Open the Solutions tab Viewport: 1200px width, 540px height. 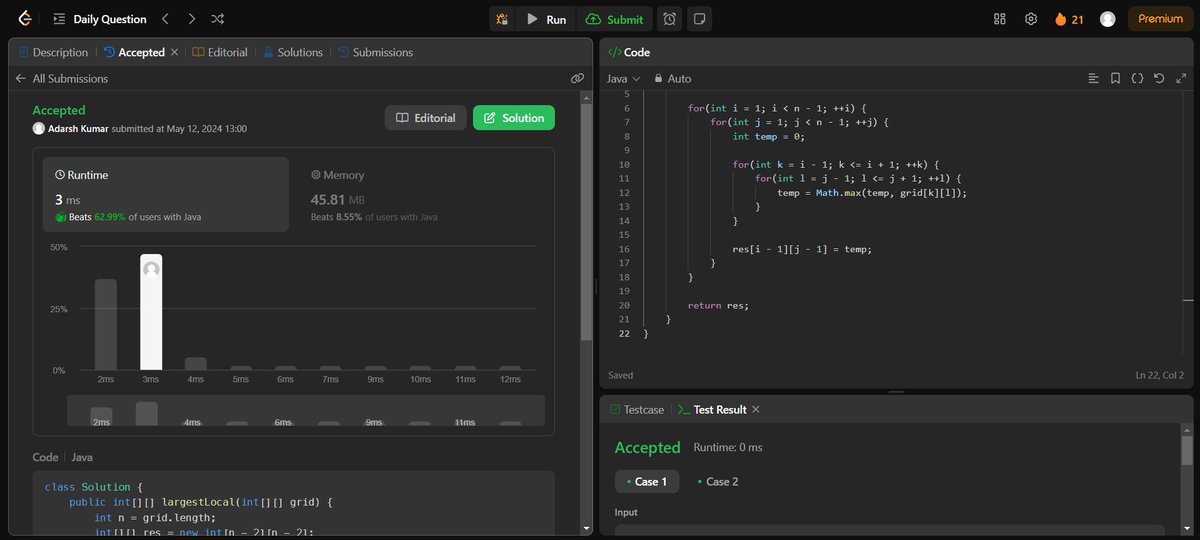tap(293, 52)
